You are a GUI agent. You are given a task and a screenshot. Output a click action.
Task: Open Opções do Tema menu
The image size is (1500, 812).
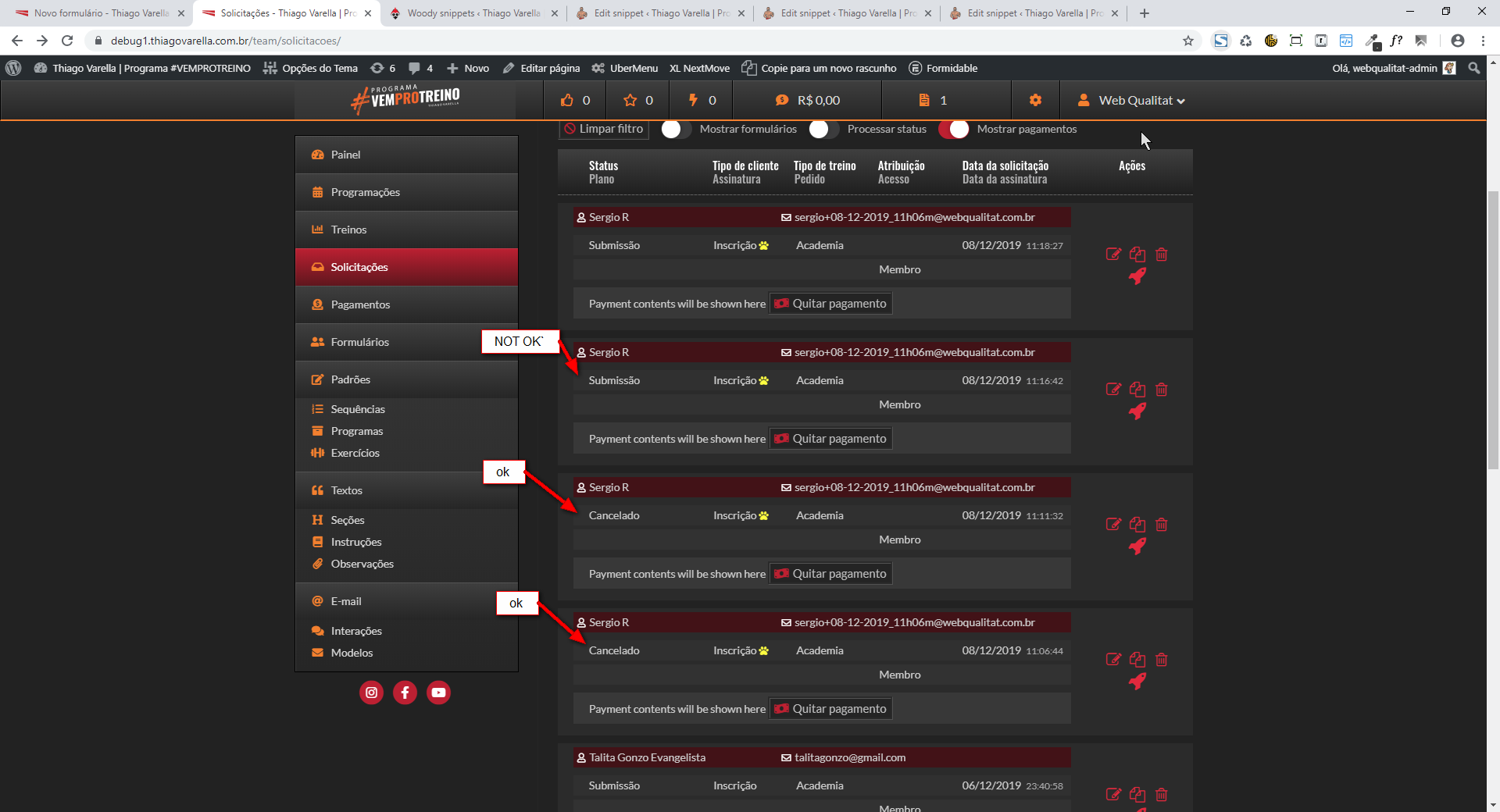point(310,68)
